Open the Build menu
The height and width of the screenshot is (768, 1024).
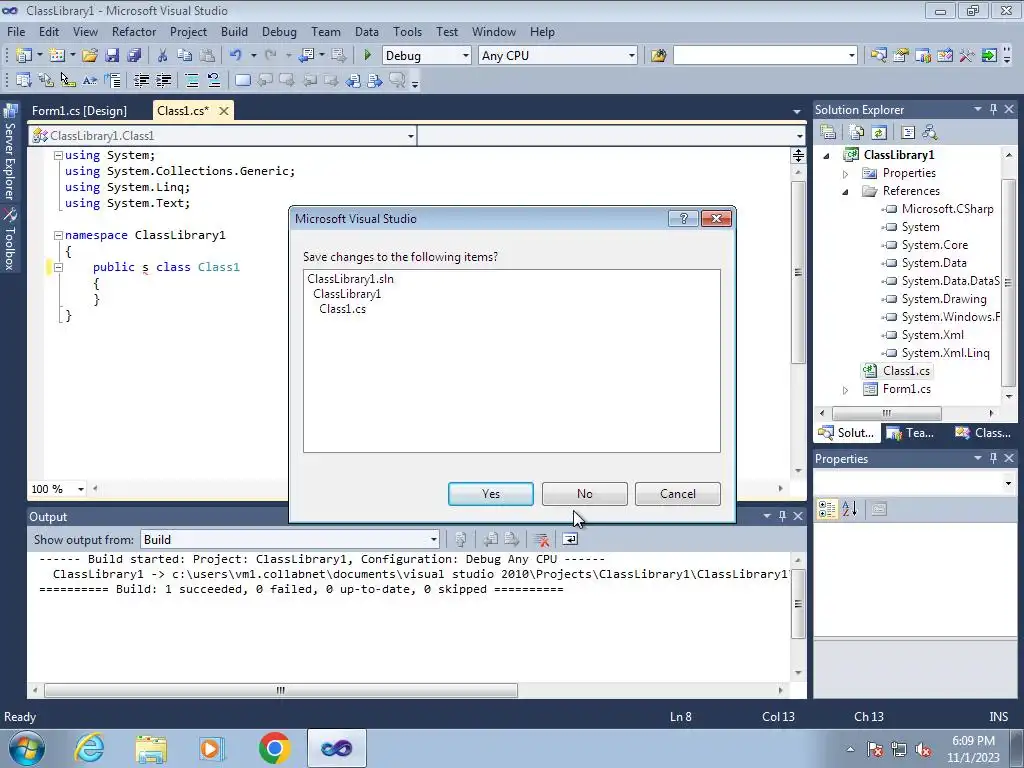click(x=234, y=31)
